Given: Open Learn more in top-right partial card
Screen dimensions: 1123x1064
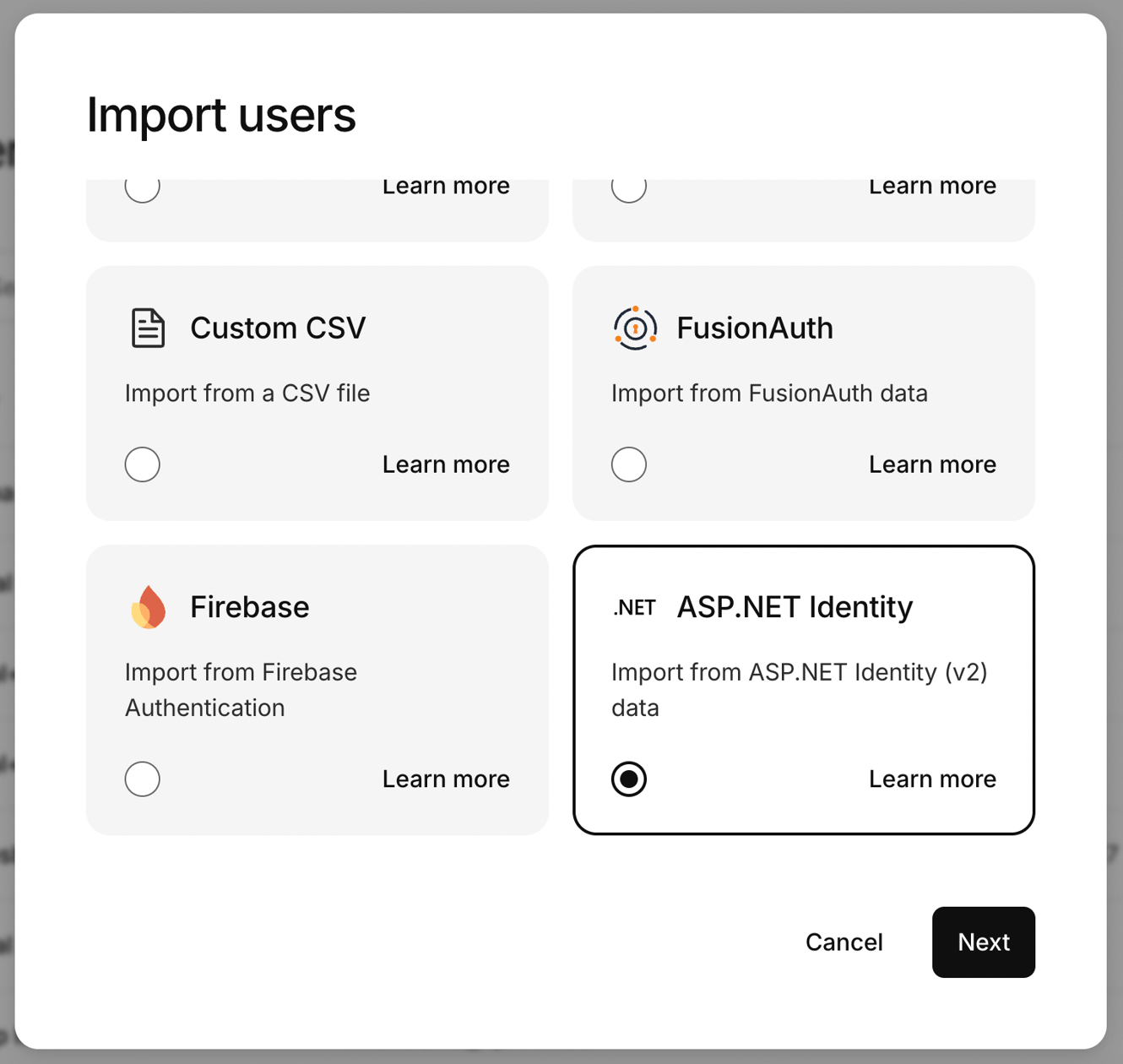Looking at the screenshot, I should click(932, 187).
